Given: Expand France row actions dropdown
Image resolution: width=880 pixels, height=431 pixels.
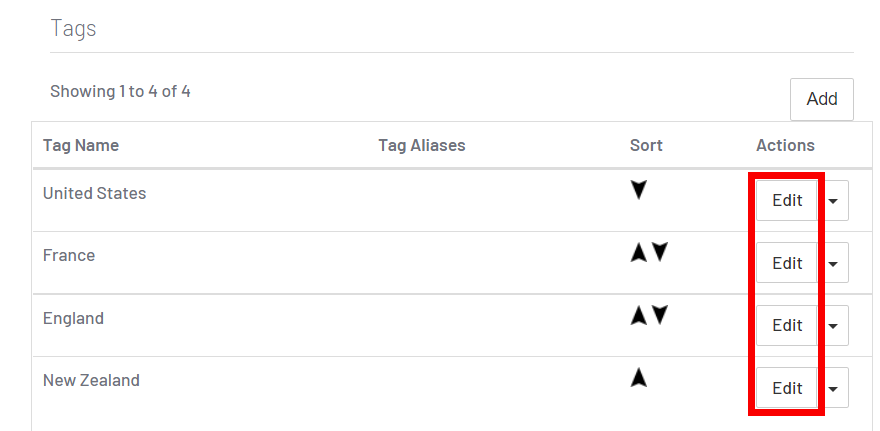Looking at the screenshot, I should pyautogui.click(x=834, y=263).
